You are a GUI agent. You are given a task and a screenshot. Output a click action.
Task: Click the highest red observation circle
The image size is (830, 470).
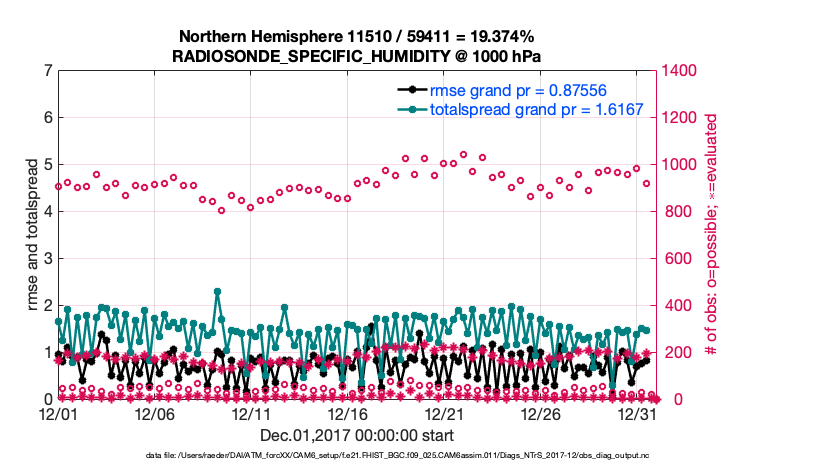pos(463,155)
